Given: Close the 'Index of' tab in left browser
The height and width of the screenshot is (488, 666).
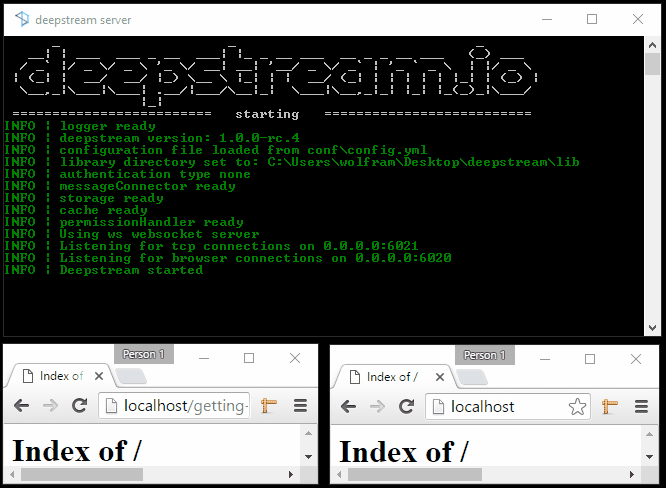Looking at the screenshot, I should tap(99, 376).
